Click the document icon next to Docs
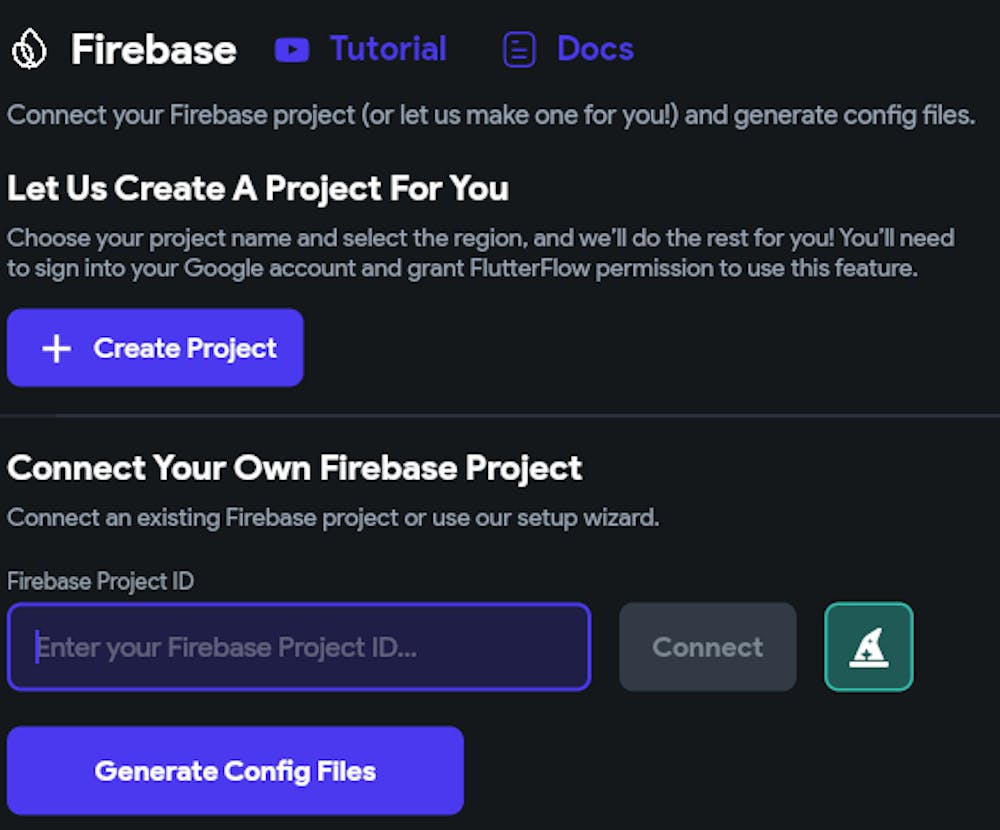The width and height of the screenshot is (1000, 830). [519, 49]
